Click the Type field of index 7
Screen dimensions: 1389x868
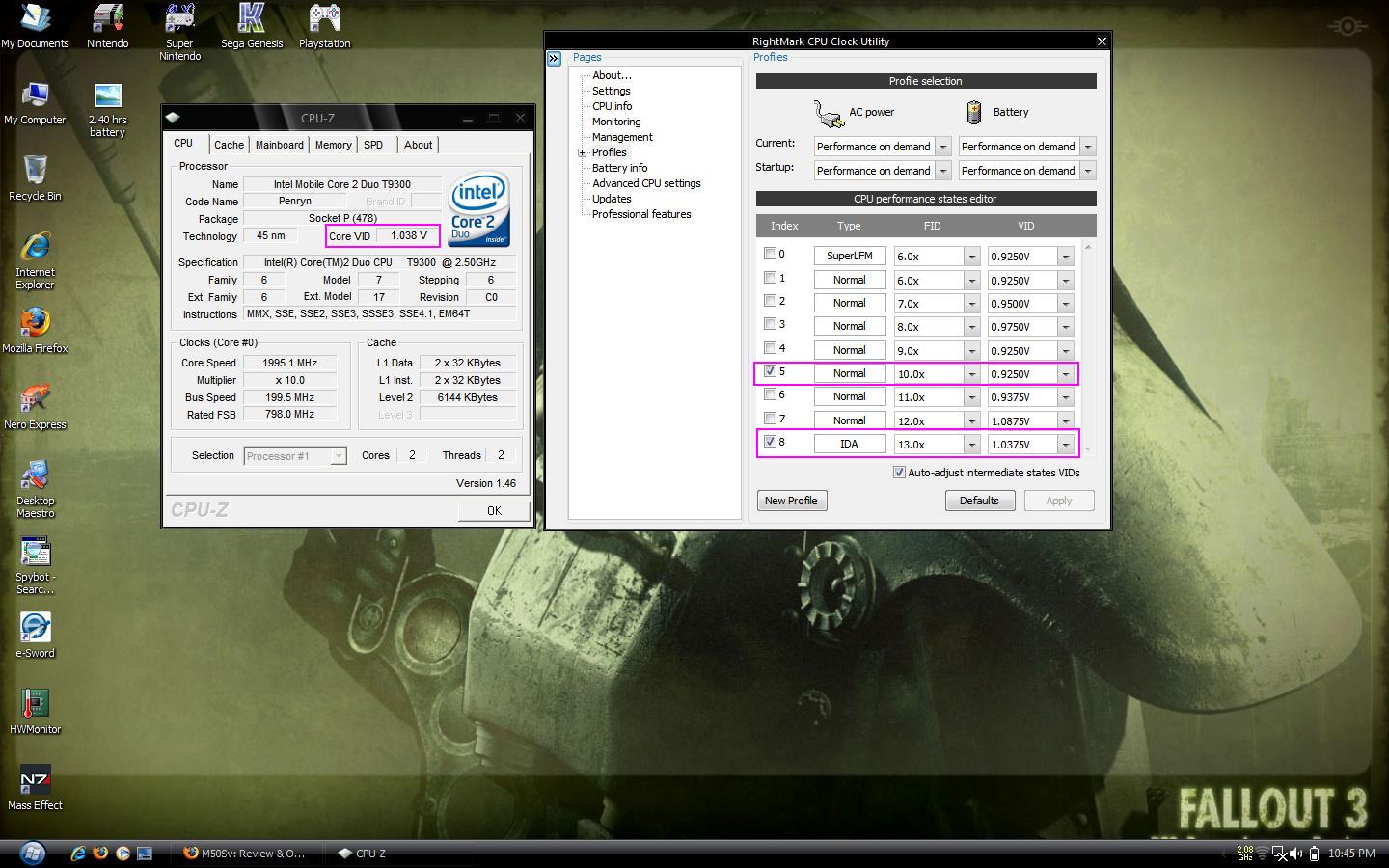(850, 420)
